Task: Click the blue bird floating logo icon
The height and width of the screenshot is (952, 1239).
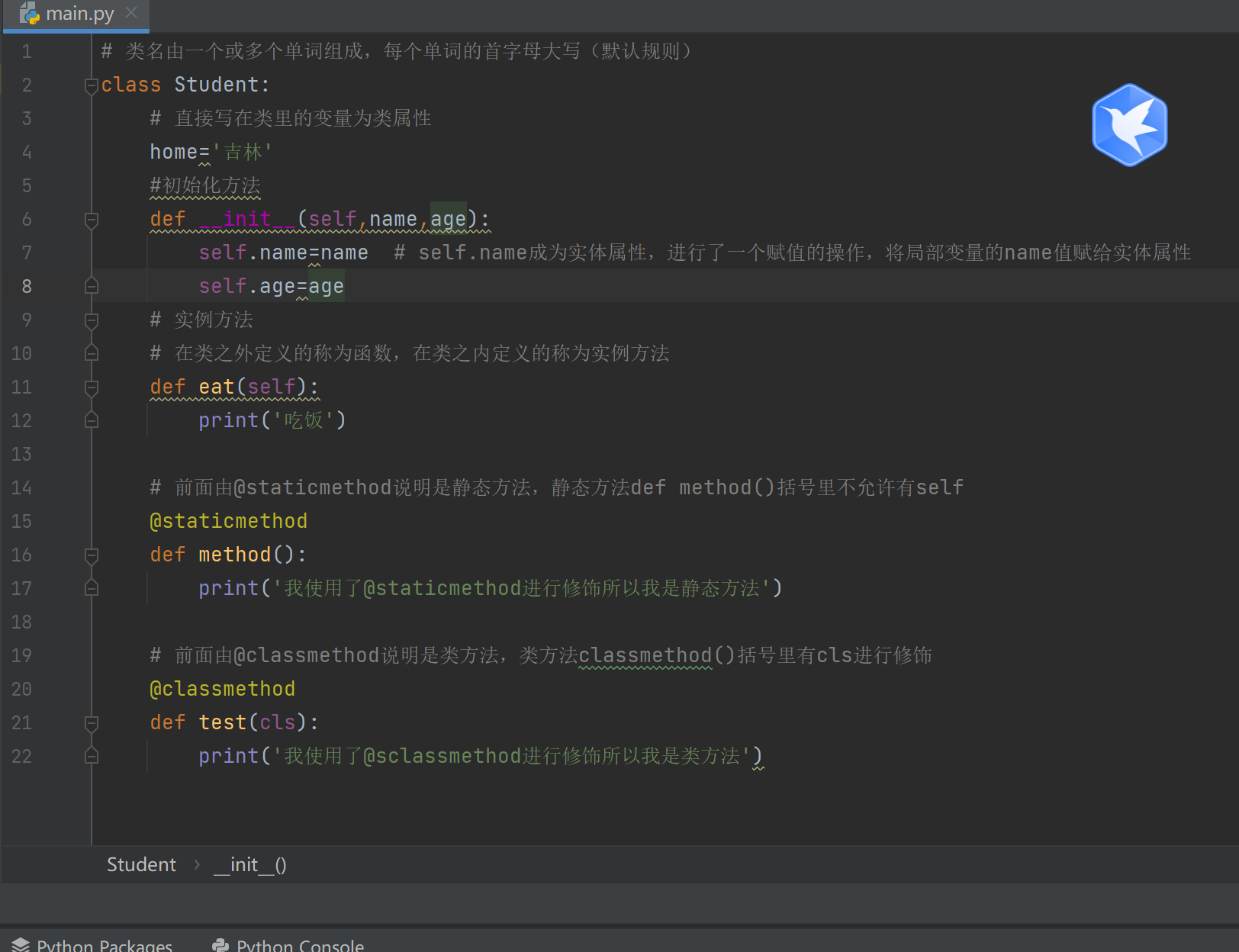Action: tap(1130, 125)
